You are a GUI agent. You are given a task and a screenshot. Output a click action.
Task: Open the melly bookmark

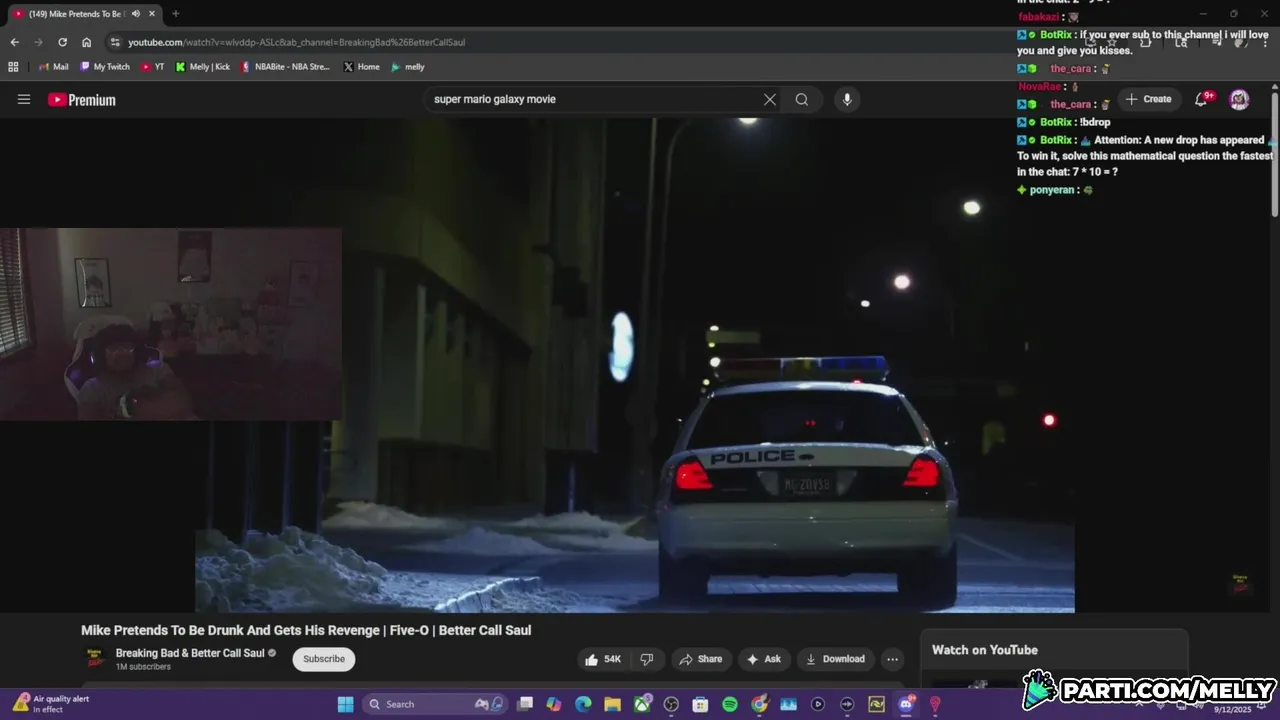tap(407, 67)
